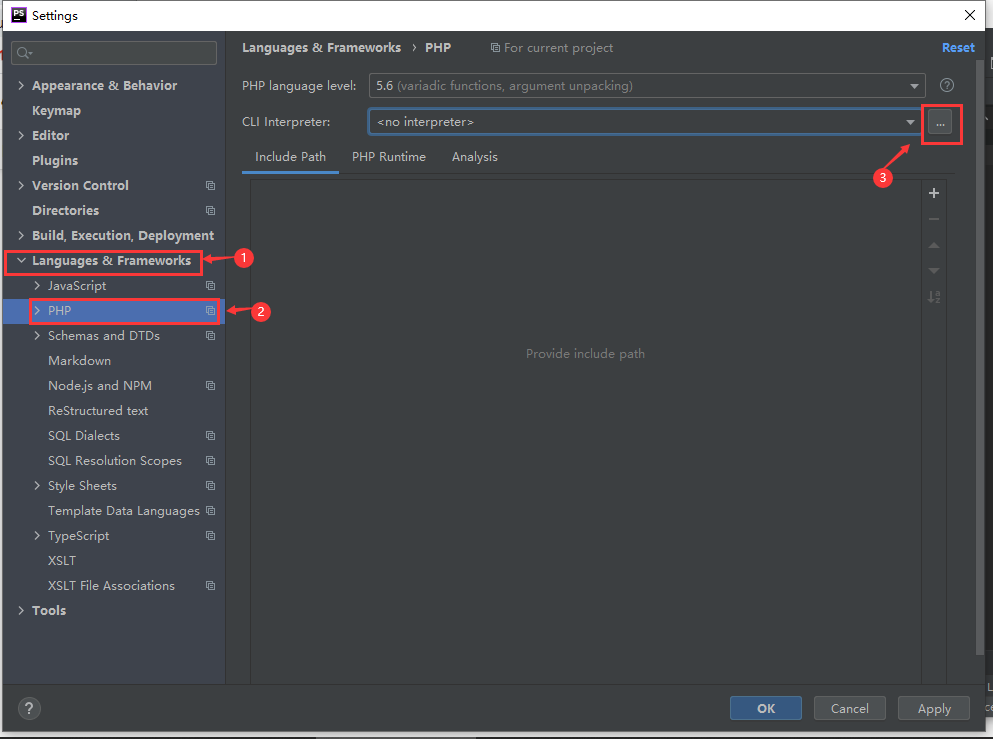The image size is (993, 739).
Task: Select SQL Dialects item
Action: tap(84, 436)
